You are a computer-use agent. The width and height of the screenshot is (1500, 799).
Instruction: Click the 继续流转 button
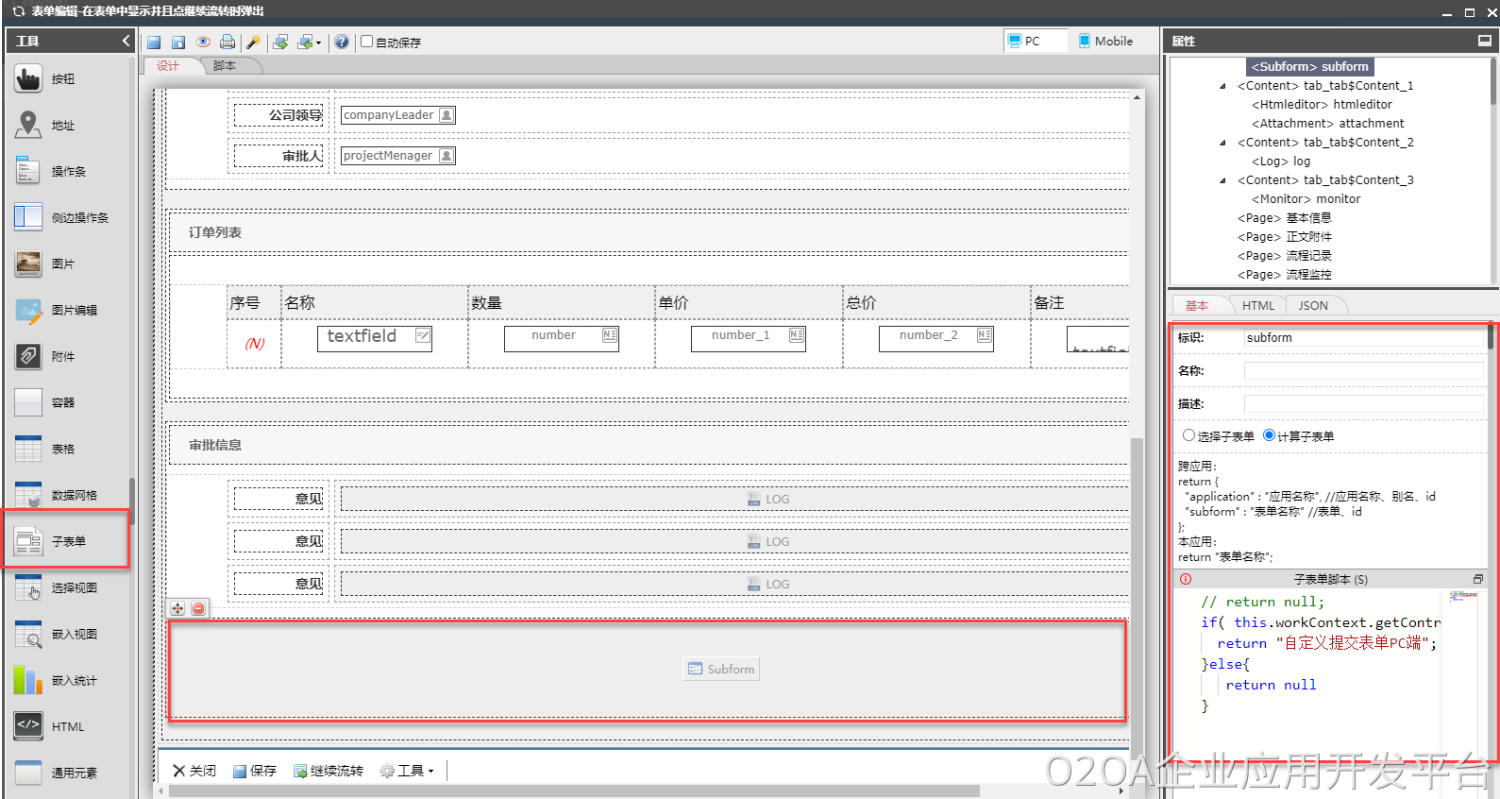pos(328,771)
